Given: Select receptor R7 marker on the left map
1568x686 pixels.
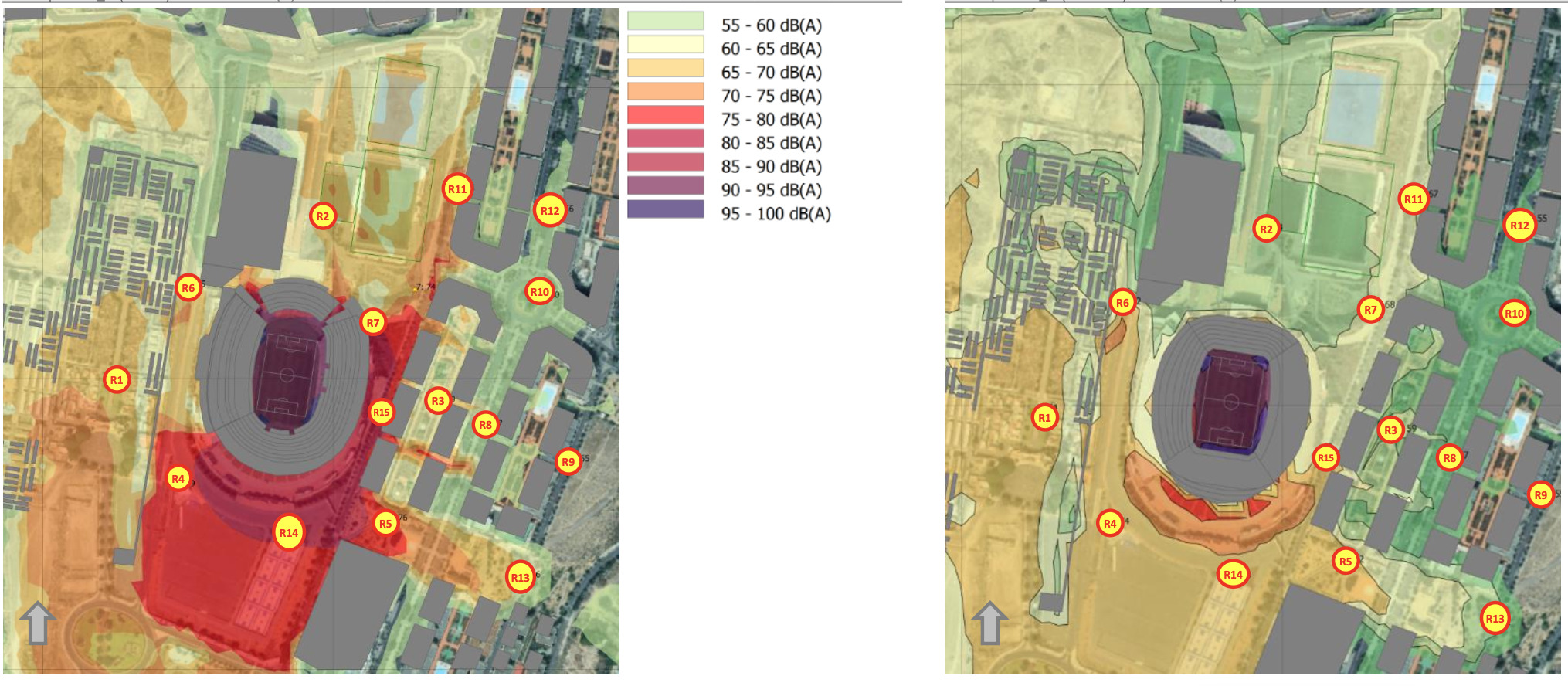Looking at the screenshot, I should [373, 322].
